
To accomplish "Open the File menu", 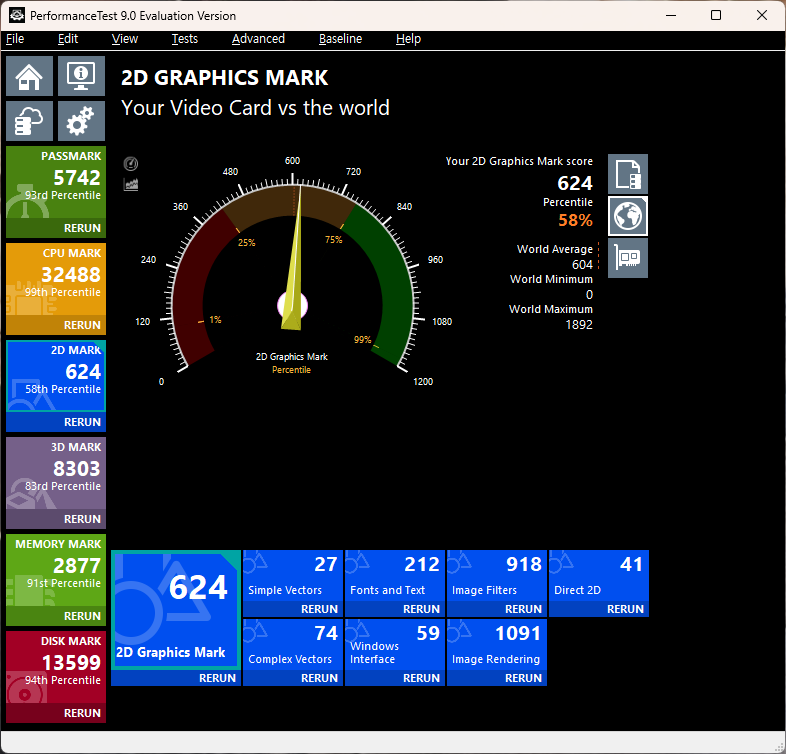I will click(15, 39).
